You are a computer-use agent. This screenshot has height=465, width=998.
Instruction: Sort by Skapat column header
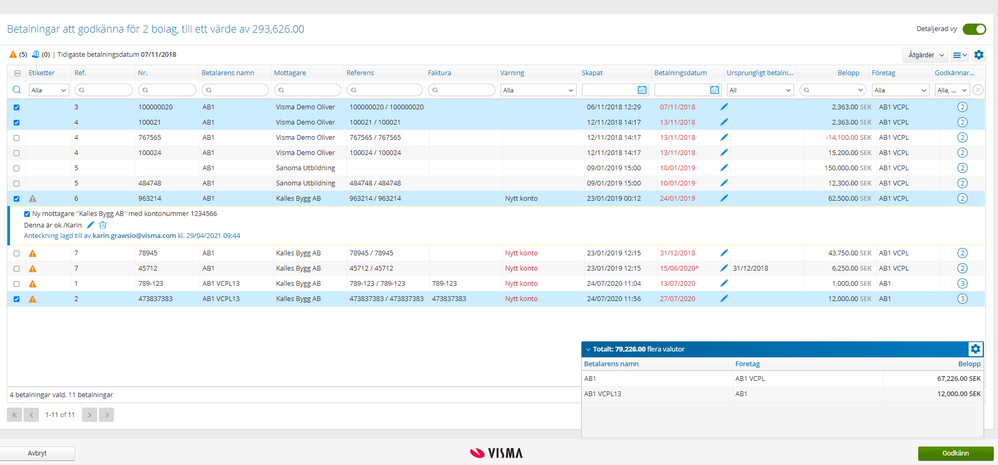click(592, 73)
